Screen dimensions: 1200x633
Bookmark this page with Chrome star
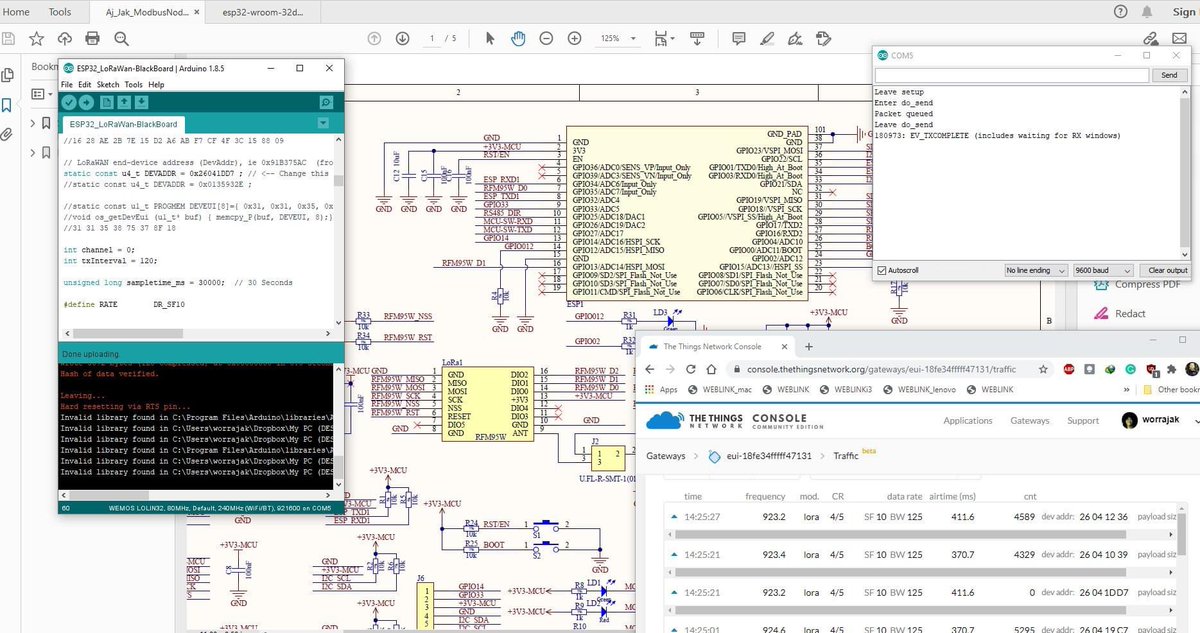click(1045, 369)
